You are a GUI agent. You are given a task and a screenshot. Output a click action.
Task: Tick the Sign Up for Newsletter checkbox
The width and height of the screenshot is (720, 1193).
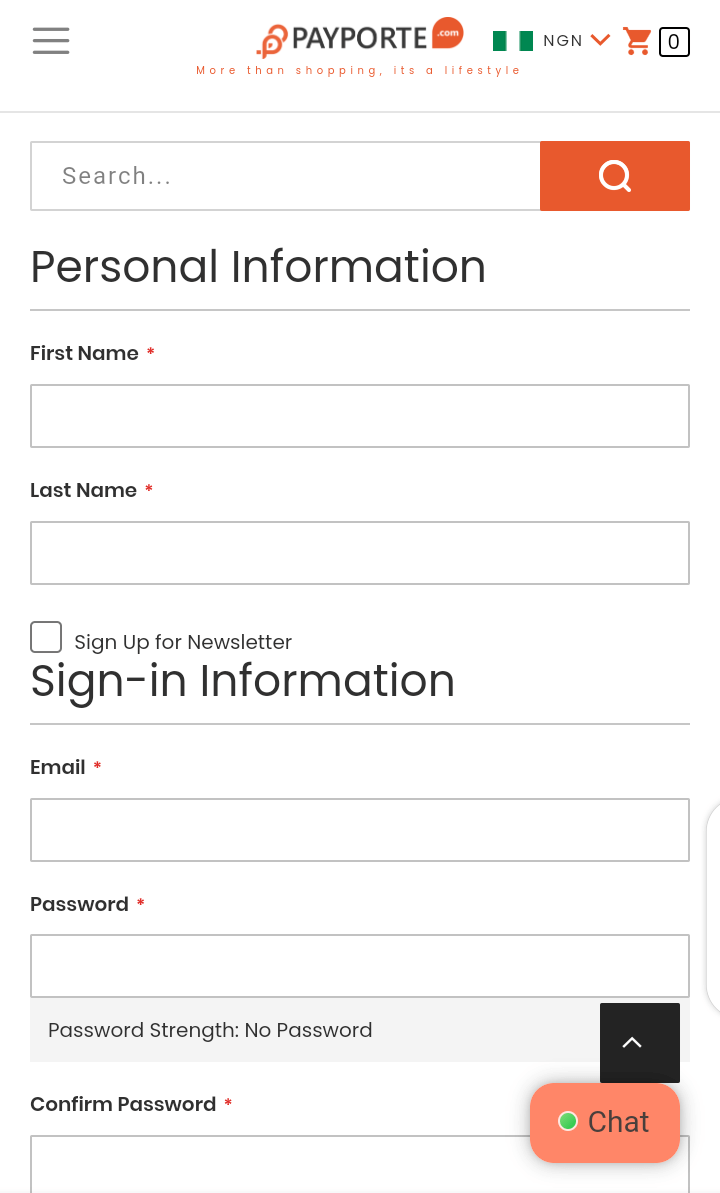(46, 637)
